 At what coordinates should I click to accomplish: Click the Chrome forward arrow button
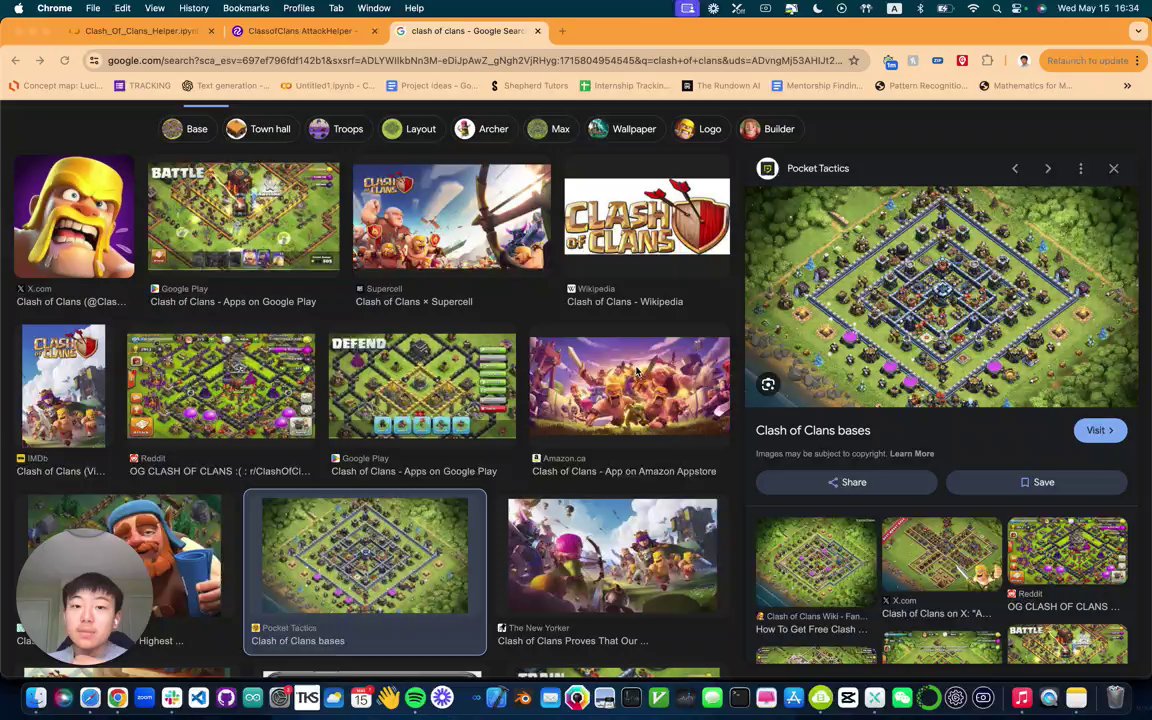[x=40, y=61]
